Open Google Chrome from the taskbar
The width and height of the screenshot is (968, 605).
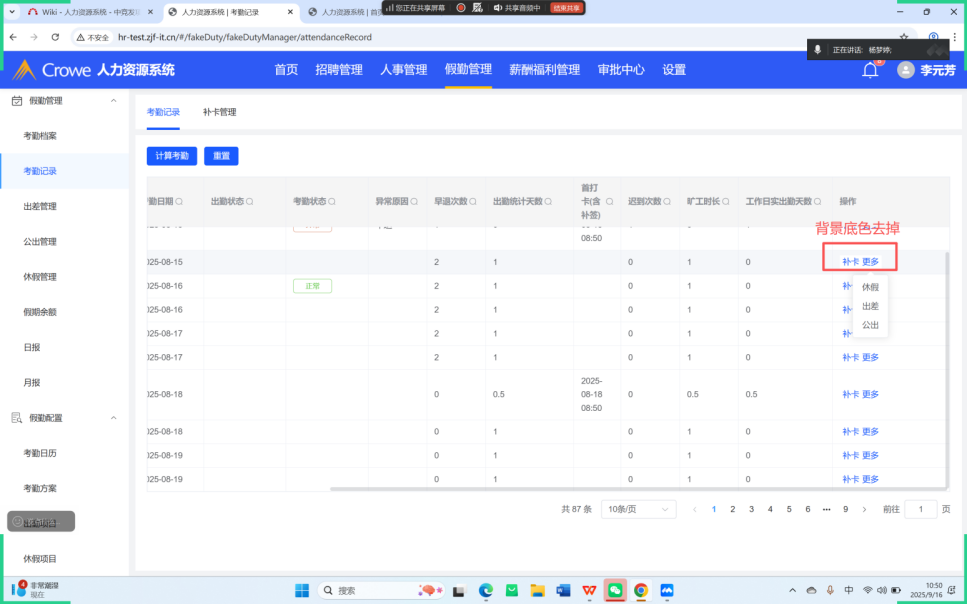point(641,590)
